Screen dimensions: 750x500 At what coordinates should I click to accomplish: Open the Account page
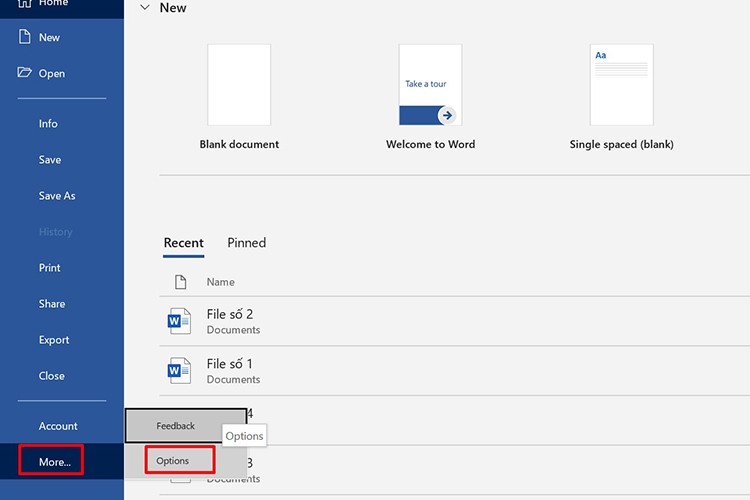58,426
